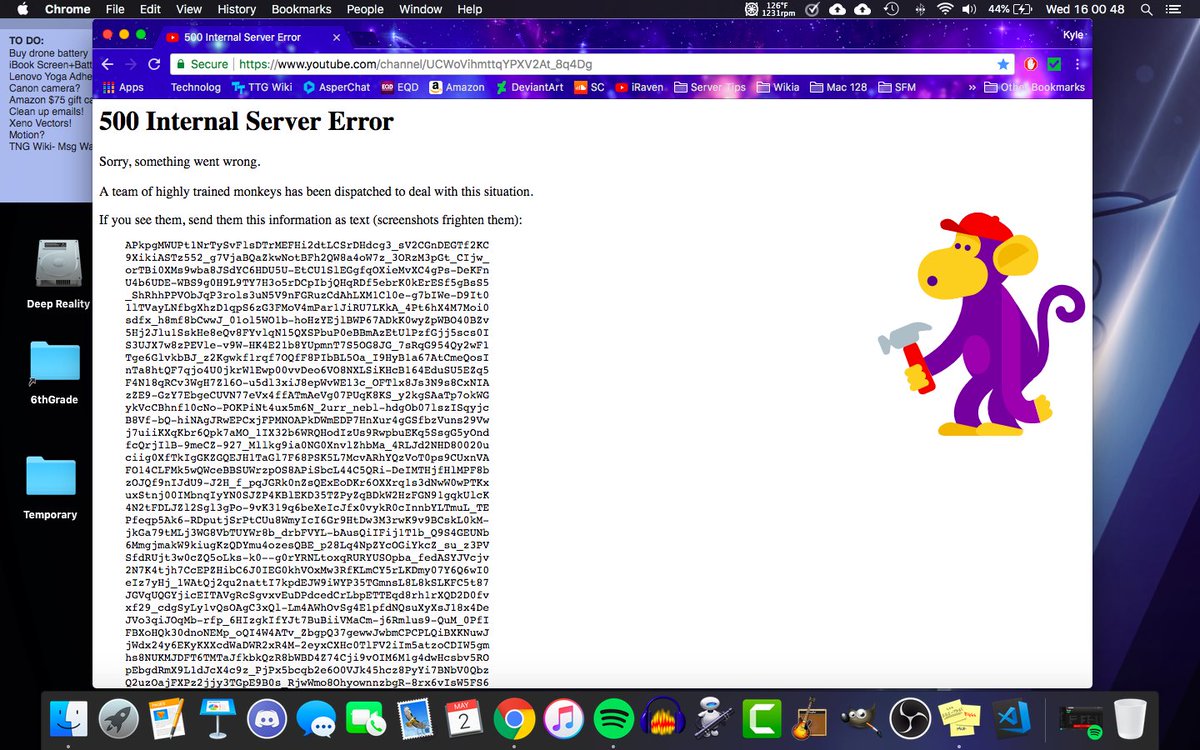
Task: Open the iRaven bookmark
Action: tap(639, 87)
